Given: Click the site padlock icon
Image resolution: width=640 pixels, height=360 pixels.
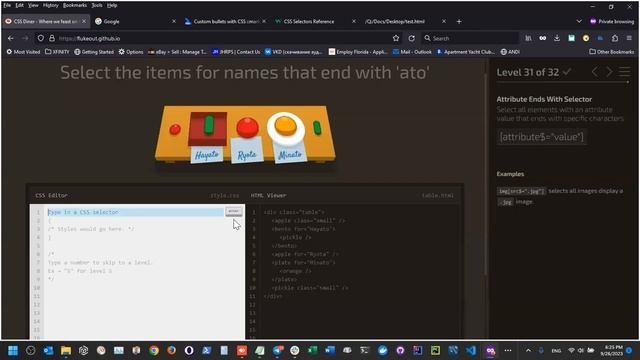Looking at the screenshot, I should tap(52, 38).
